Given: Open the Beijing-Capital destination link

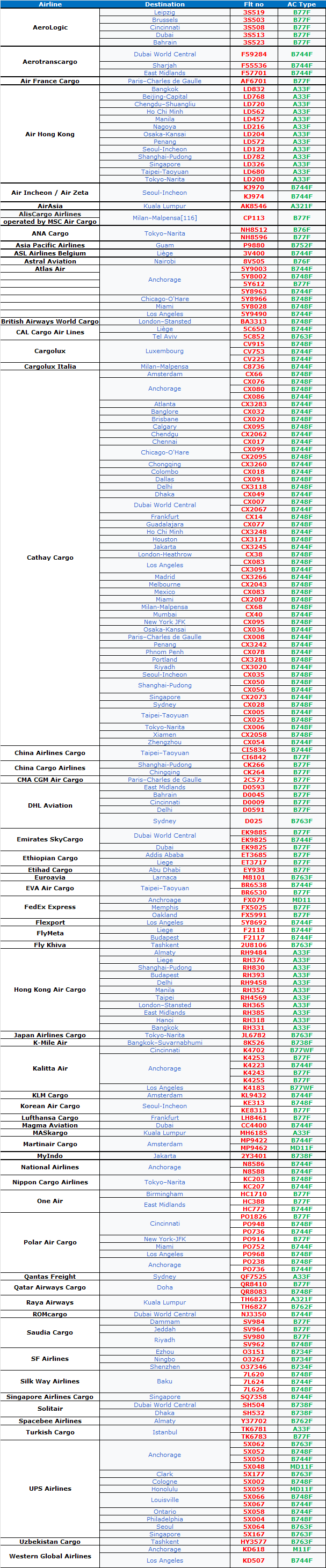Looking at the screenshot, I should 164,97.
